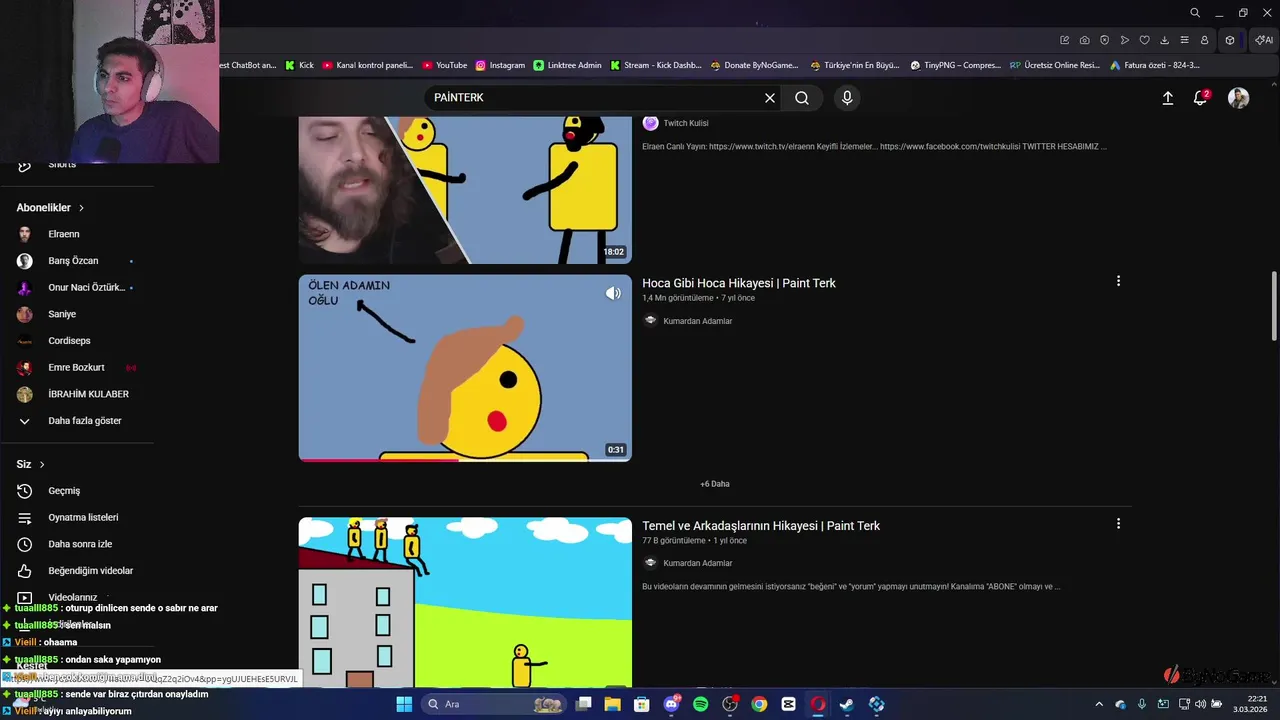The height and width of the screenshot is (720, 1280).
Task: Open YouTube upload/create icon
Action: click(1167, 98)
